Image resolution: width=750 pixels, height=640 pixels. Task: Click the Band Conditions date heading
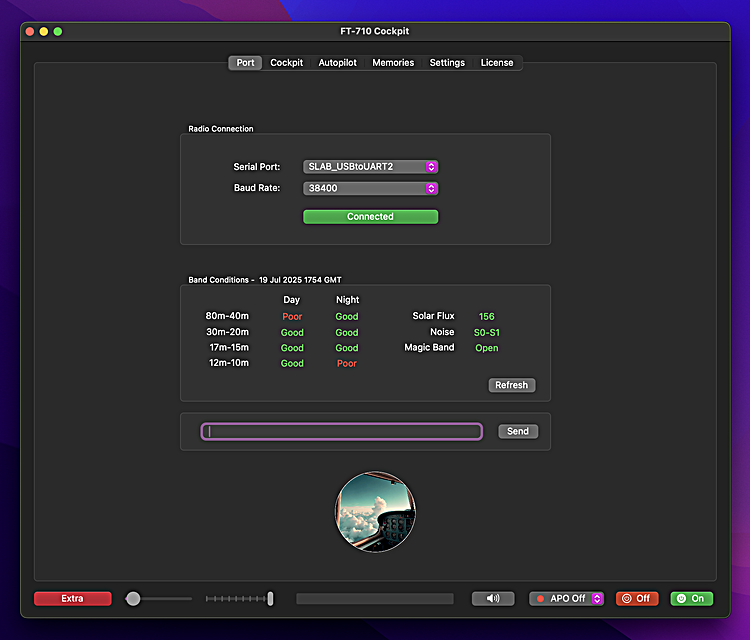pos(265,280)
